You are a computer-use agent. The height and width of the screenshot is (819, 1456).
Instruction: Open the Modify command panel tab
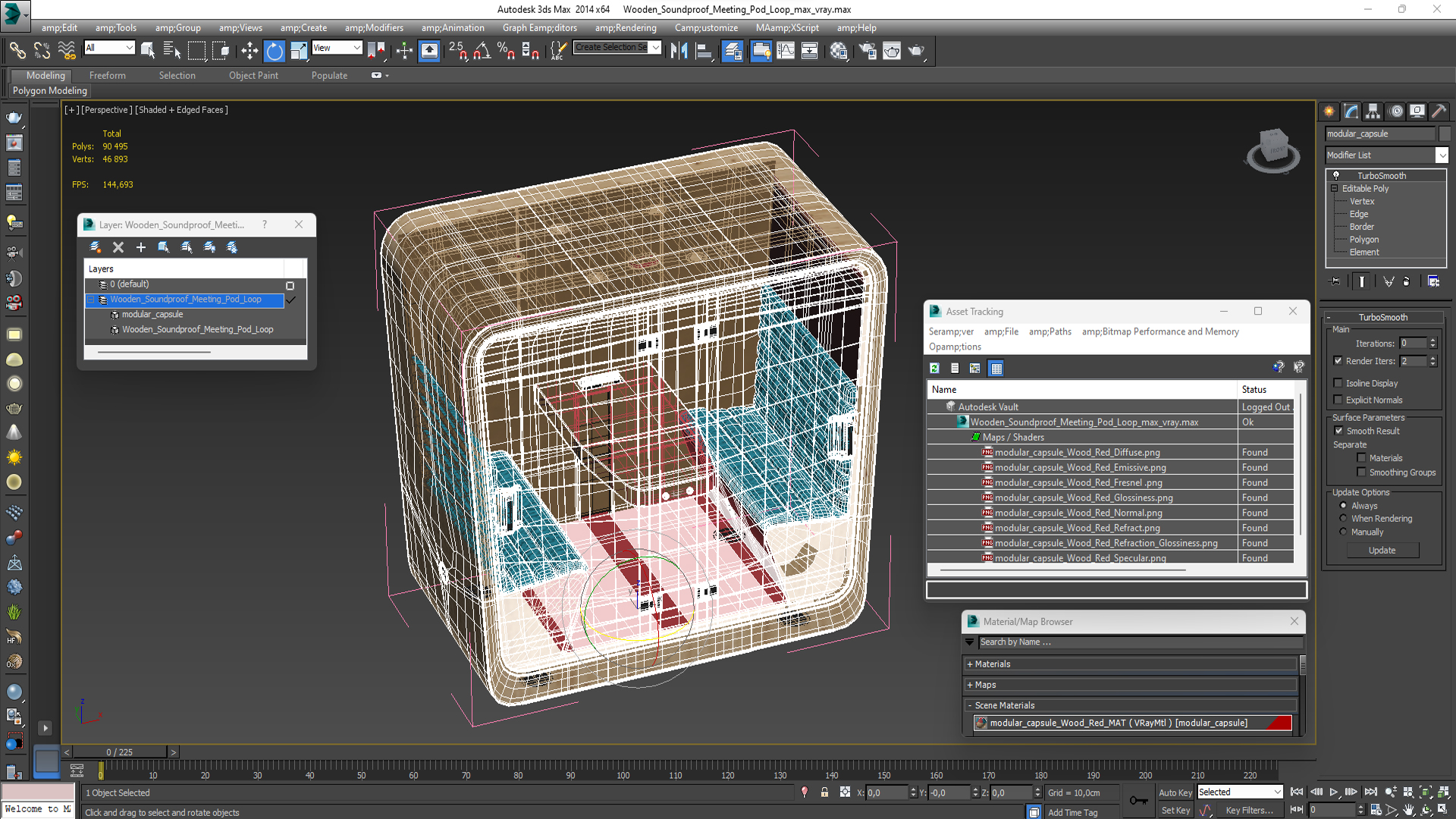[x=1351, y=111]
